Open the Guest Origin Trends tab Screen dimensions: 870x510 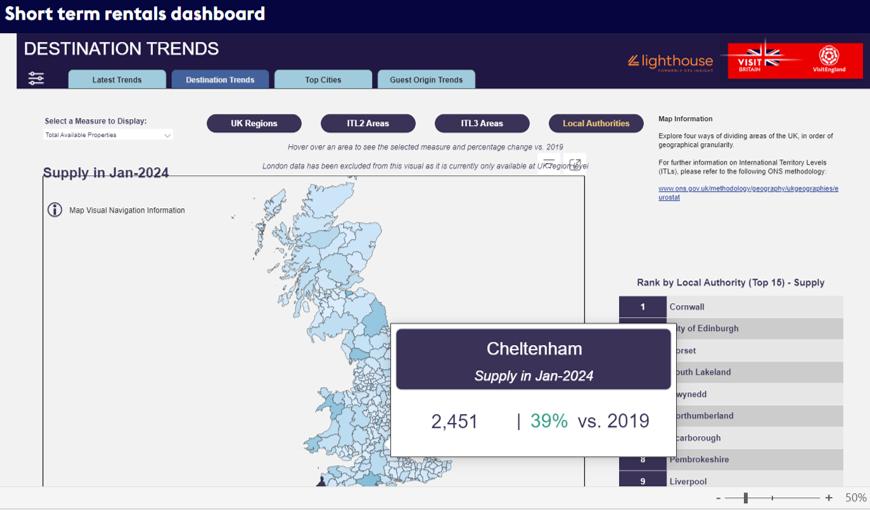pyautogui.click(x=426, y=80)
